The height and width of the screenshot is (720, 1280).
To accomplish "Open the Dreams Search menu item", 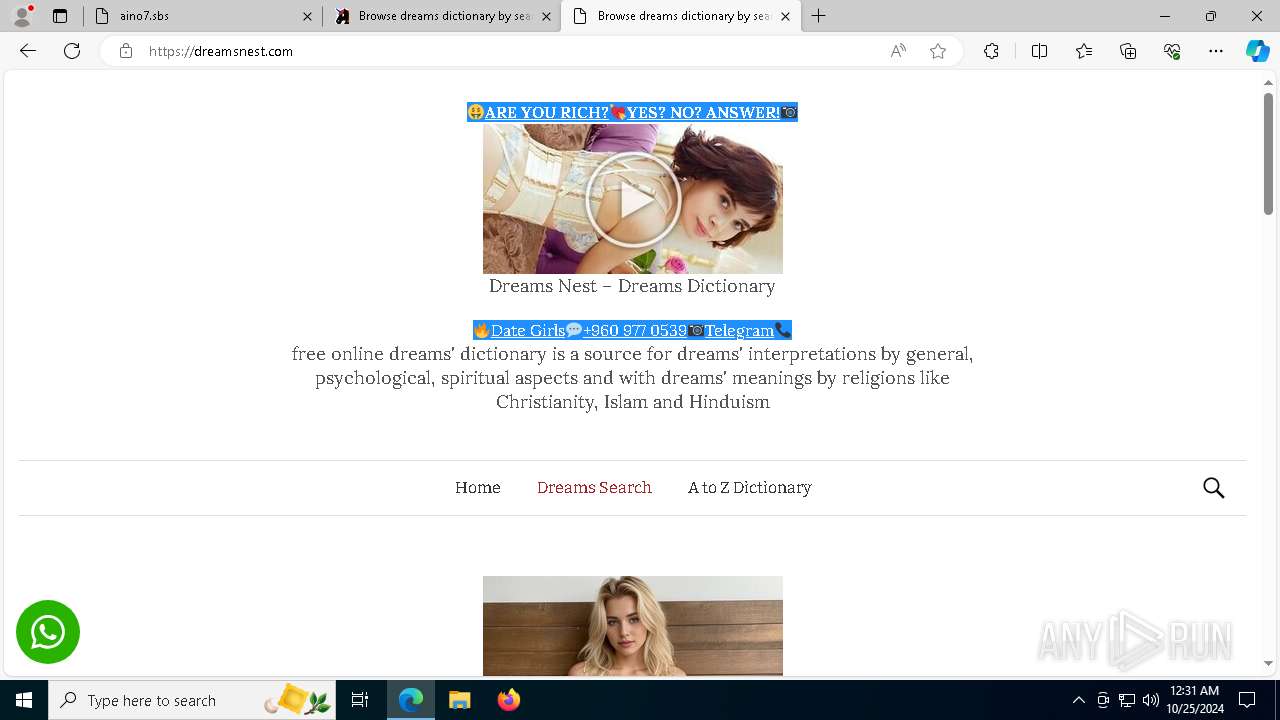I will tap(594, 488).
